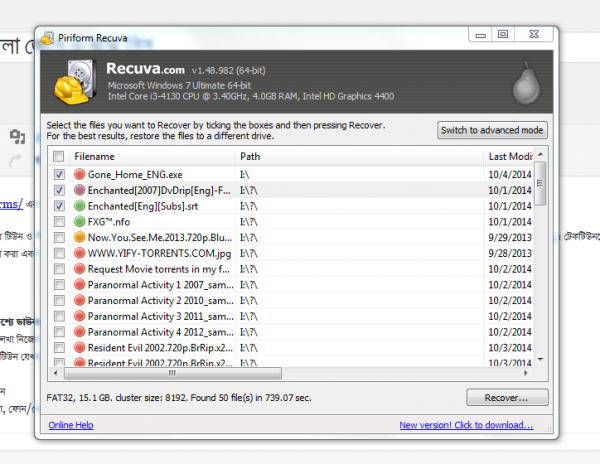Click the red dot beside WWW.YIFY-TORRENTS.COM.jpg
Image resolution: width=600 pixels, height=464 pixels.
pos(79,253)
